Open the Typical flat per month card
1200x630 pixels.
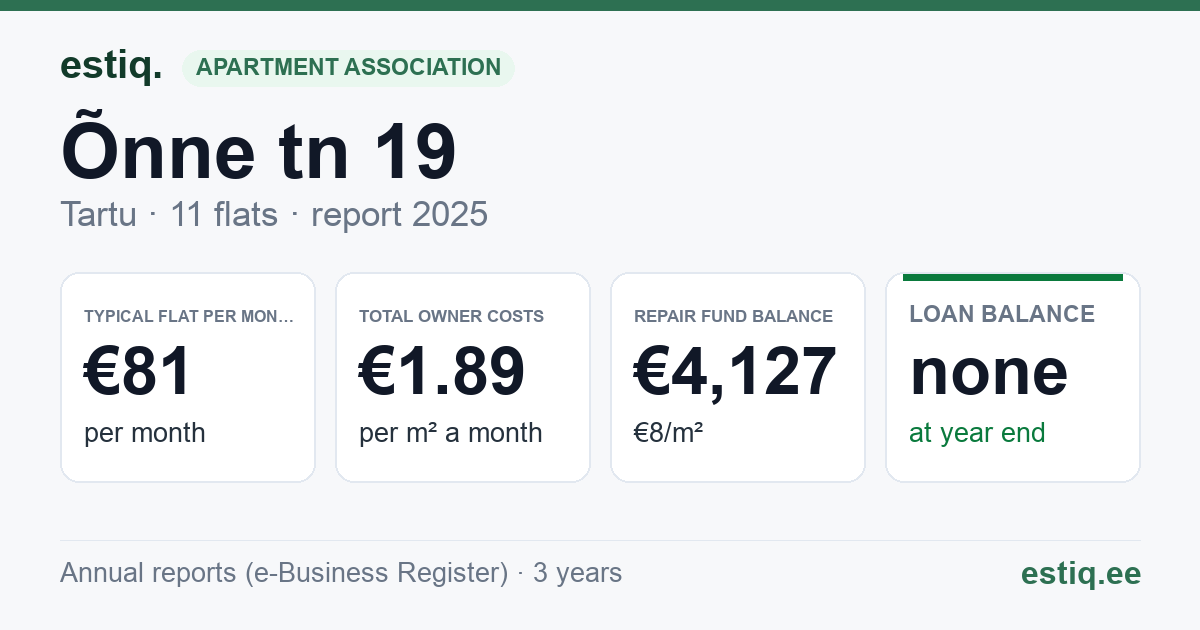pyautogui.click(x=188, y=377)
